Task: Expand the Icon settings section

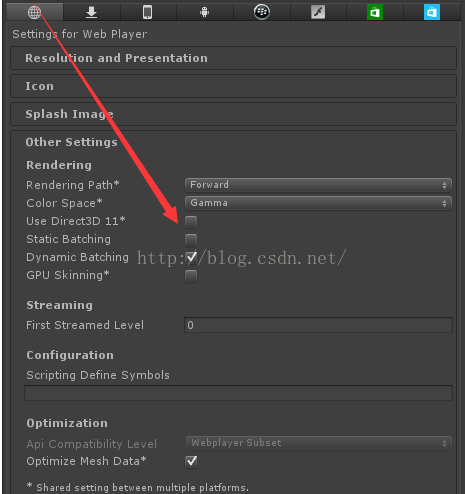Action: [233, 86]
